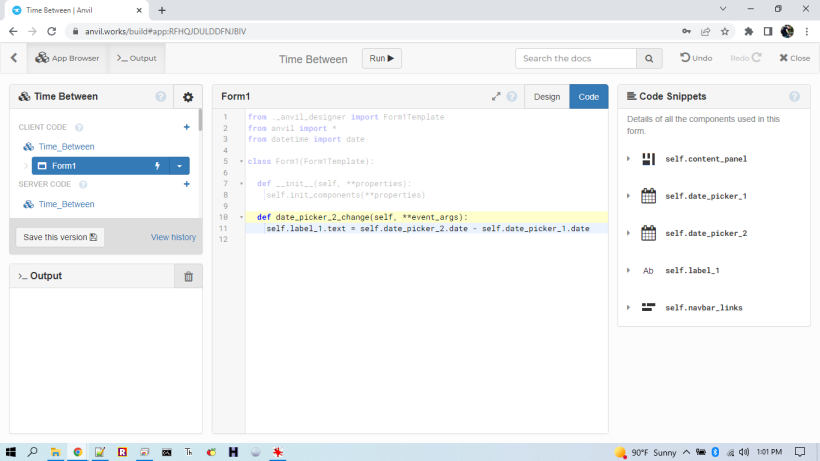Open the app settings gear icon

point(187,97)
